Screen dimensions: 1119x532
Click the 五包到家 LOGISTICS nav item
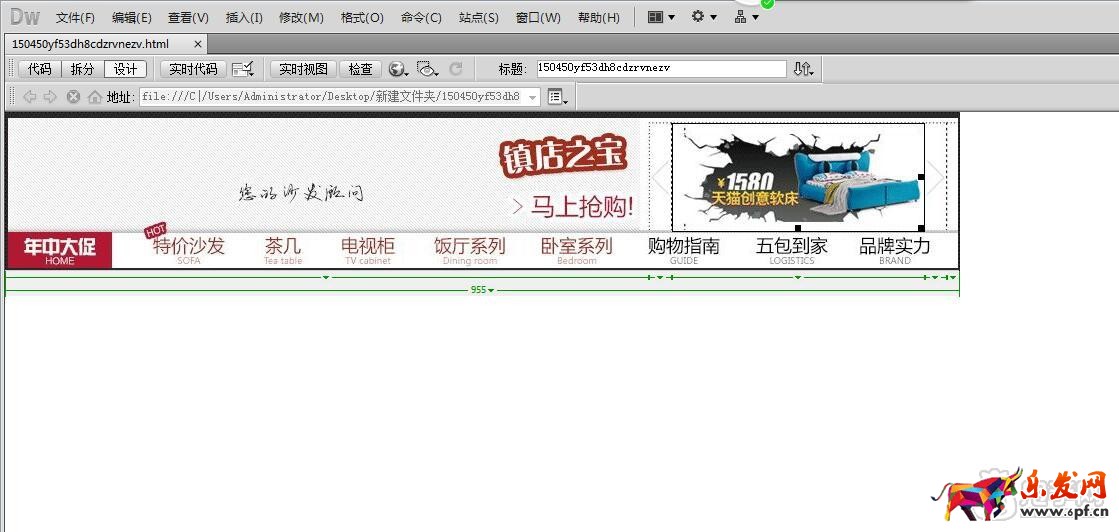[x=791, y=251]
